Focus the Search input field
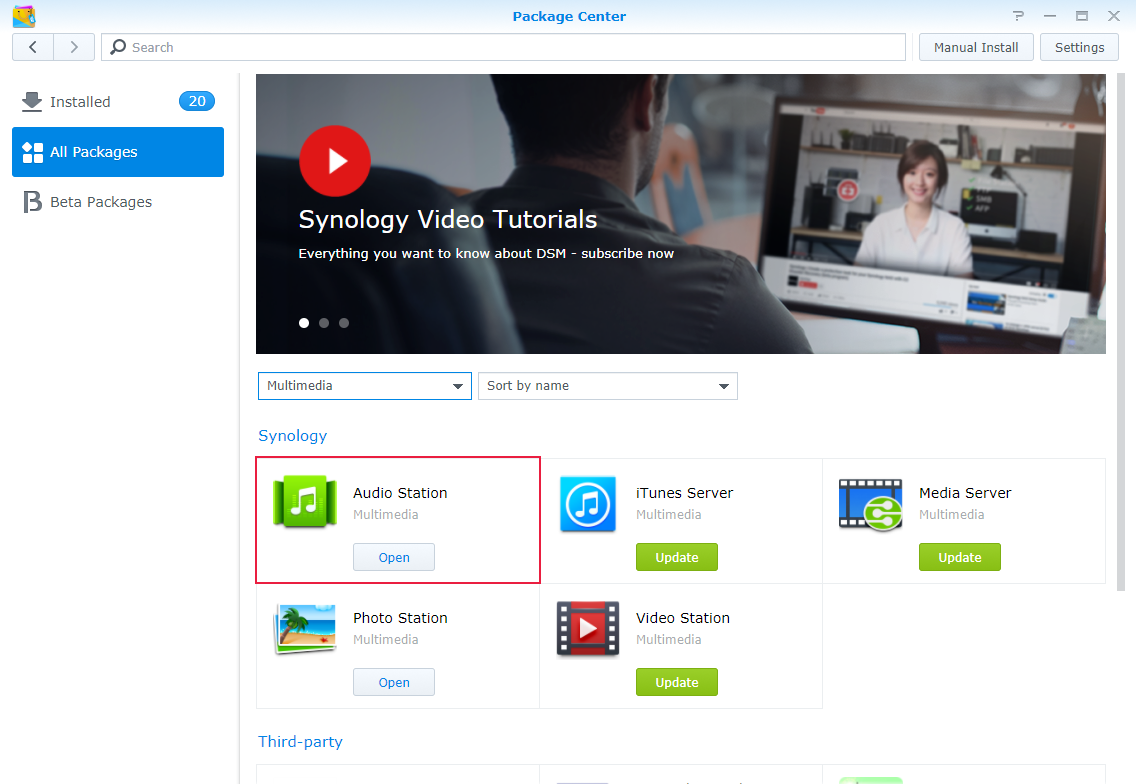The width and height of the screenshot is (1136, 784). click(x=504, y=47)
